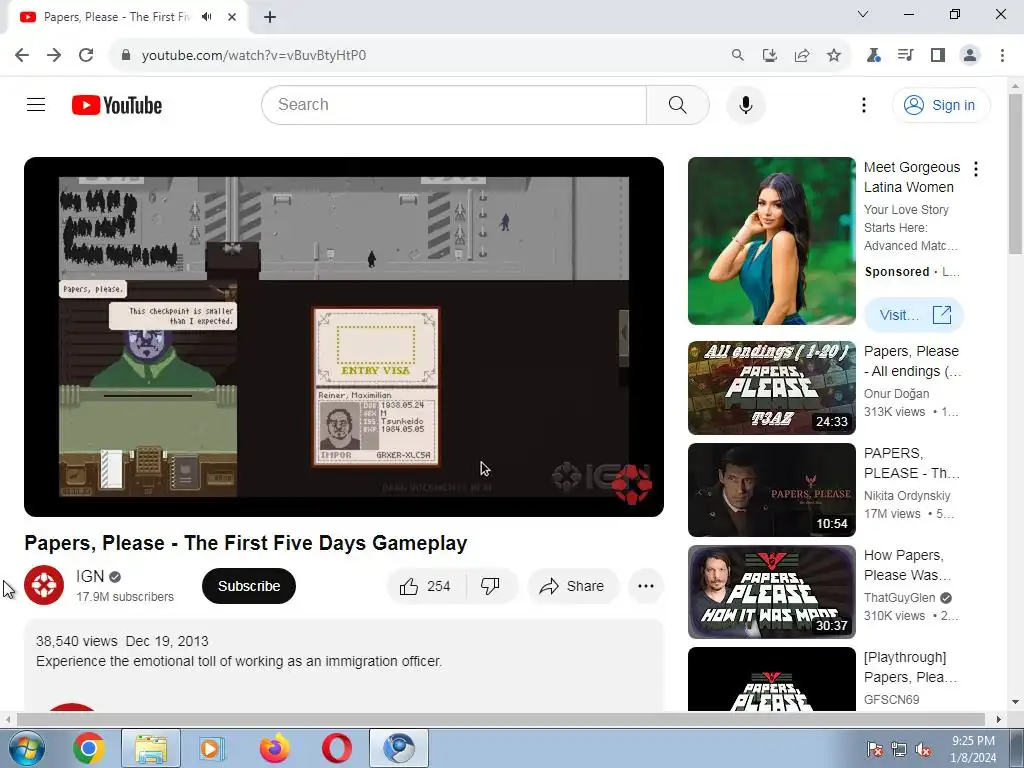Launch Chrome from taskbar
1024x768 pixels.
(x=89, y=748)
